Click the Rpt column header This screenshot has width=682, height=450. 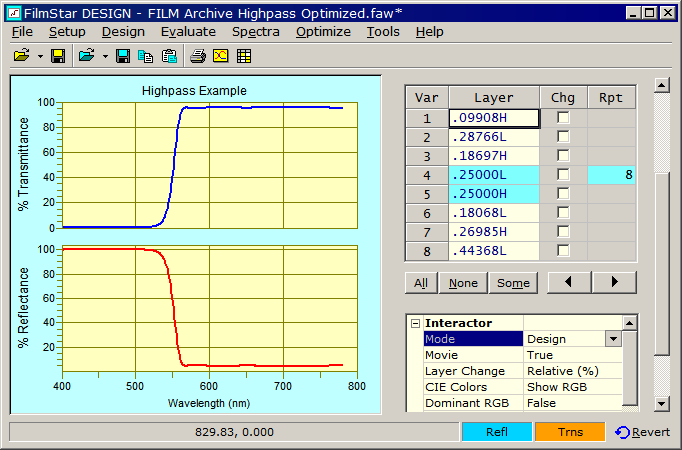pyautogui.click(x=612, y=97)
